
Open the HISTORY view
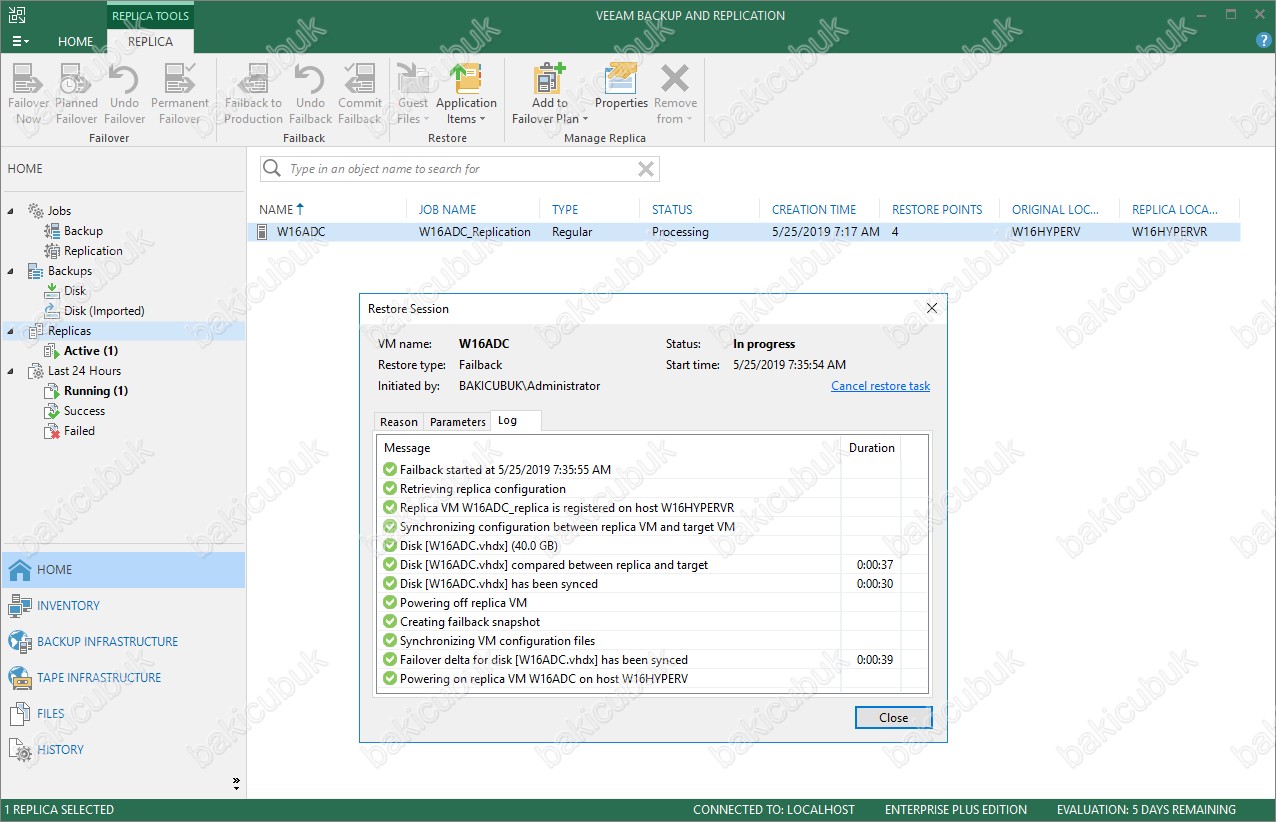click(122, 750)
